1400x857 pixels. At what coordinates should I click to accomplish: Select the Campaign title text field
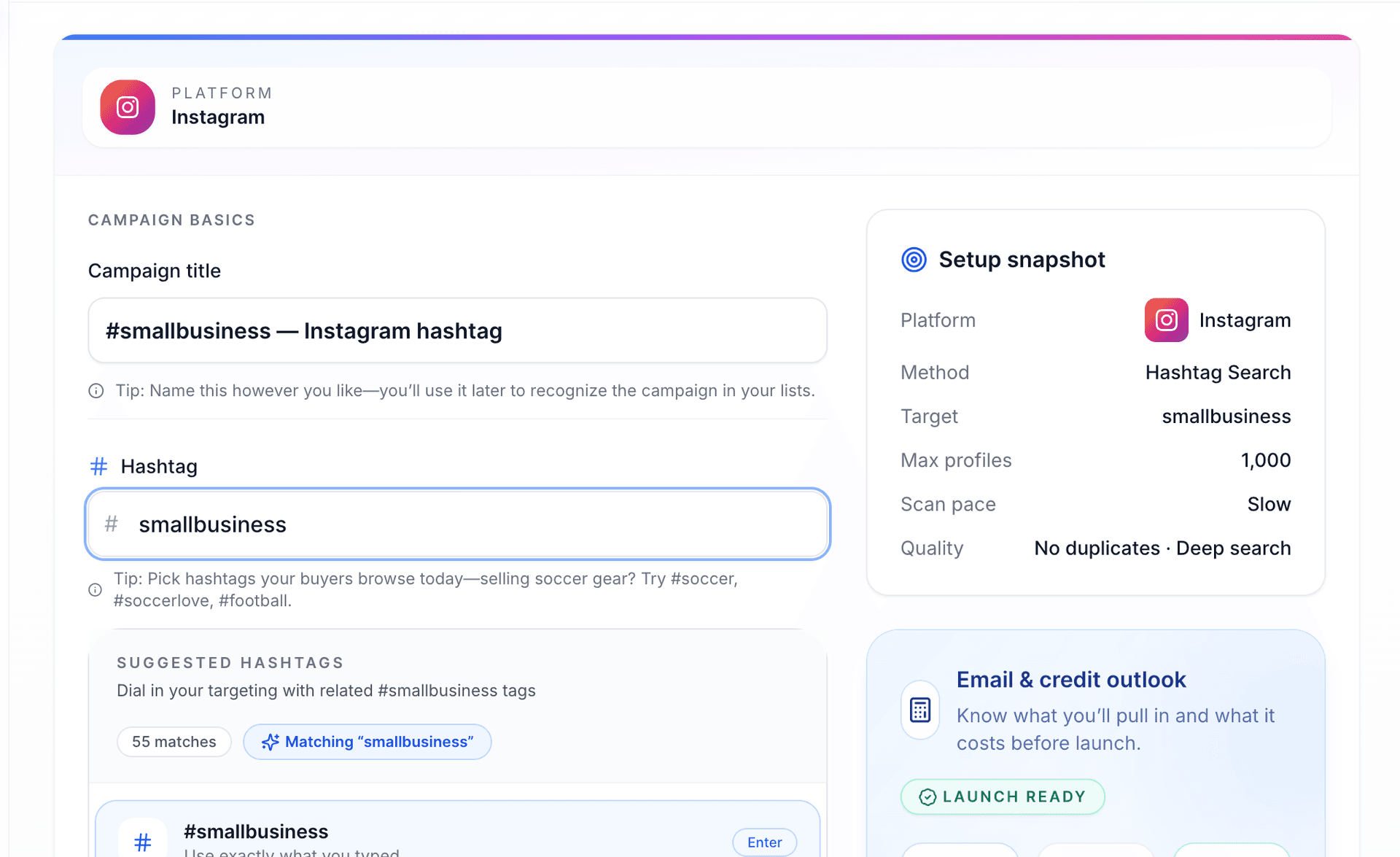457,330
